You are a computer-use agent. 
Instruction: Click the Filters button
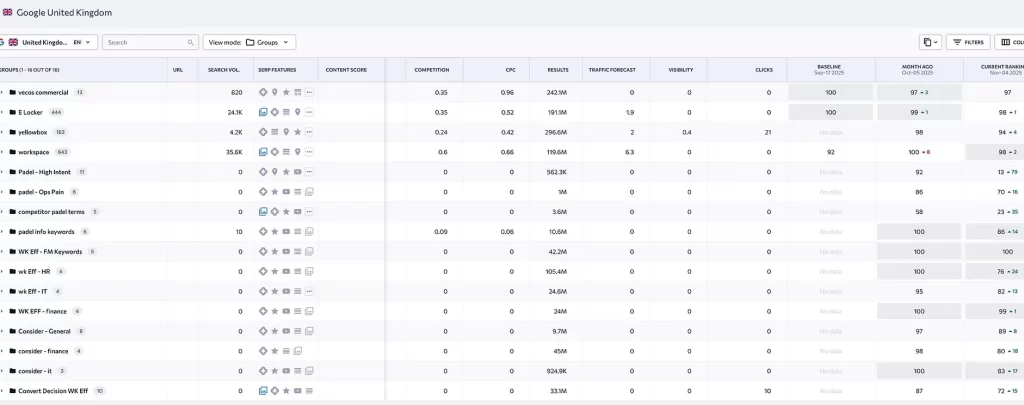967,42
